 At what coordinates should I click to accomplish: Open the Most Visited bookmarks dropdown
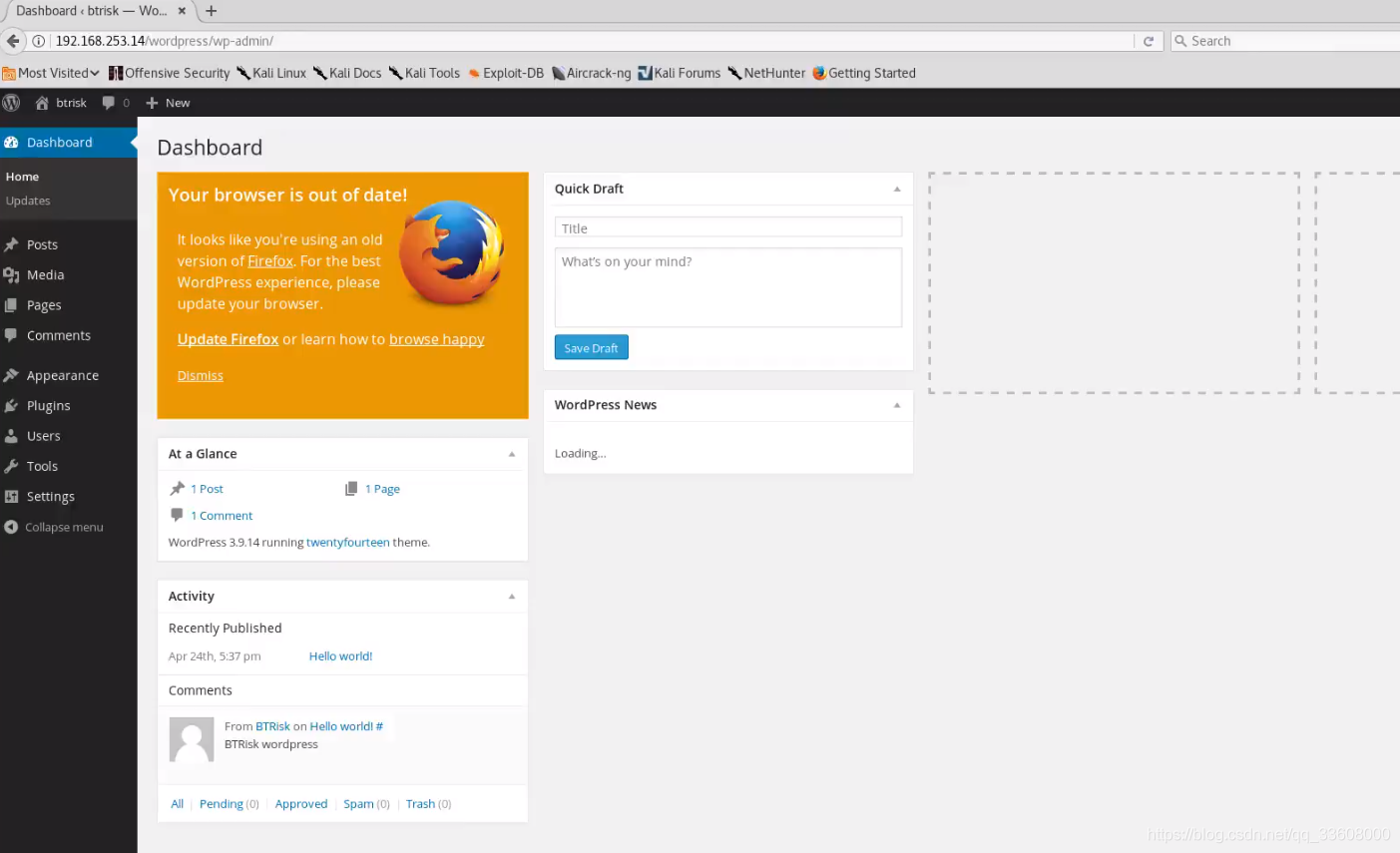[51, 73]
